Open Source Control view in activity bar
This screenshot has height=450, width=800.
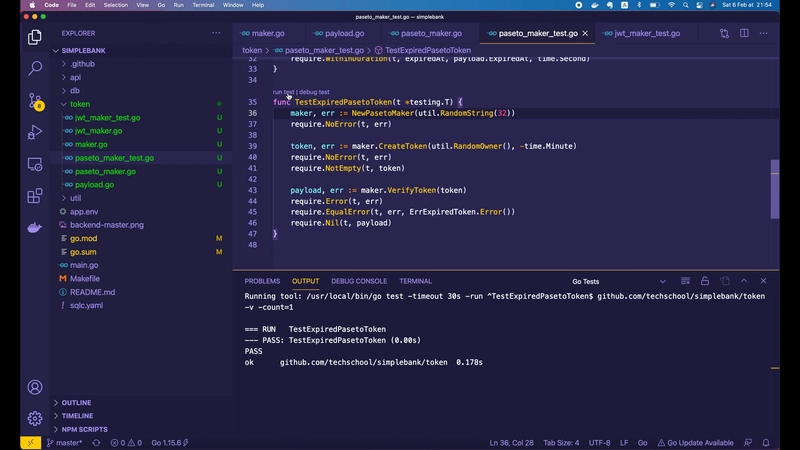pos(35,101)
